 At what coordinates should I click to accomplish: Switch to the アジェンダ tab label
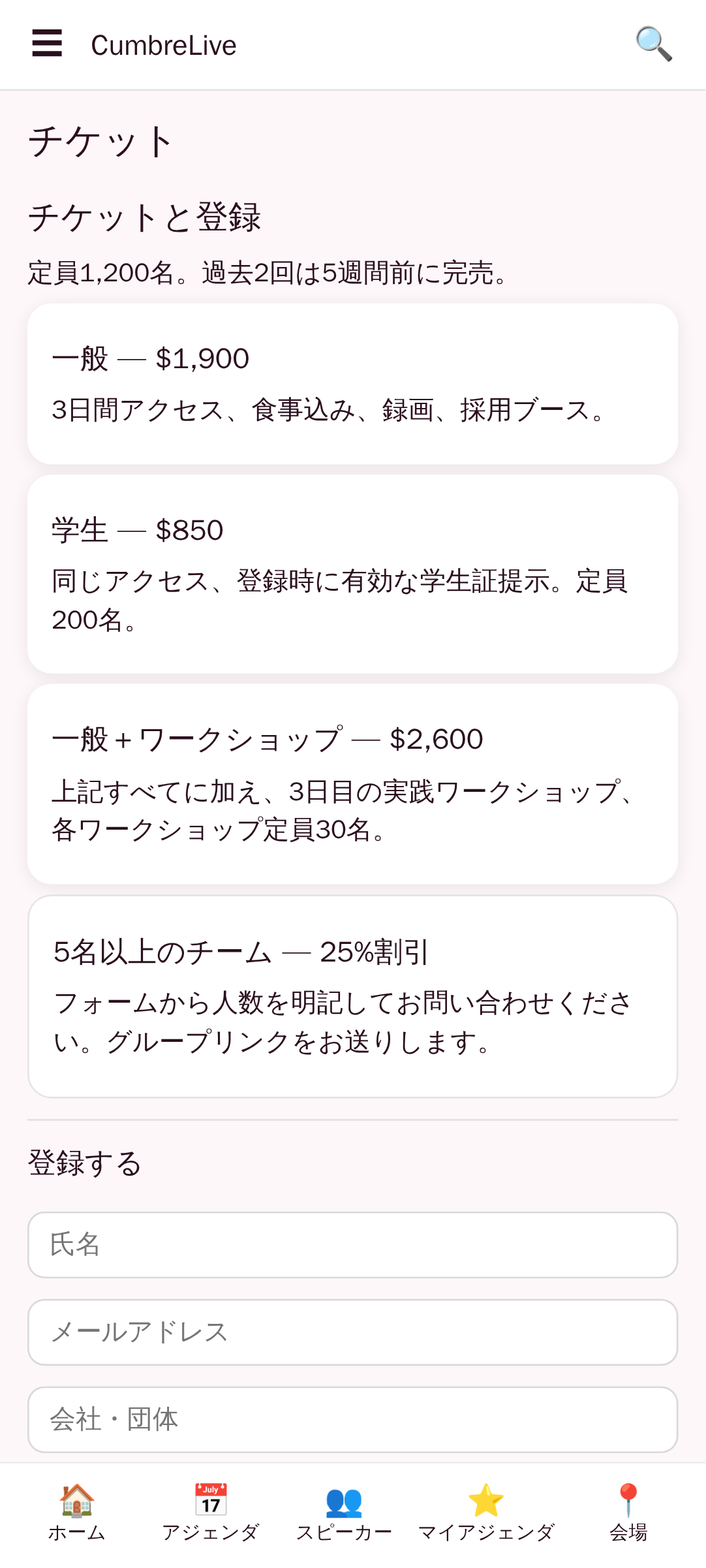point(211,1532)
